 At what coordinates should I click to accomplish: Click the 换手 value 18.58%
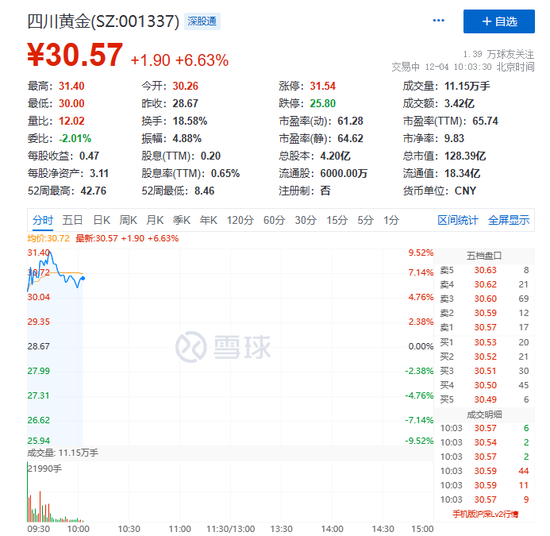click(x=190, y=121)
